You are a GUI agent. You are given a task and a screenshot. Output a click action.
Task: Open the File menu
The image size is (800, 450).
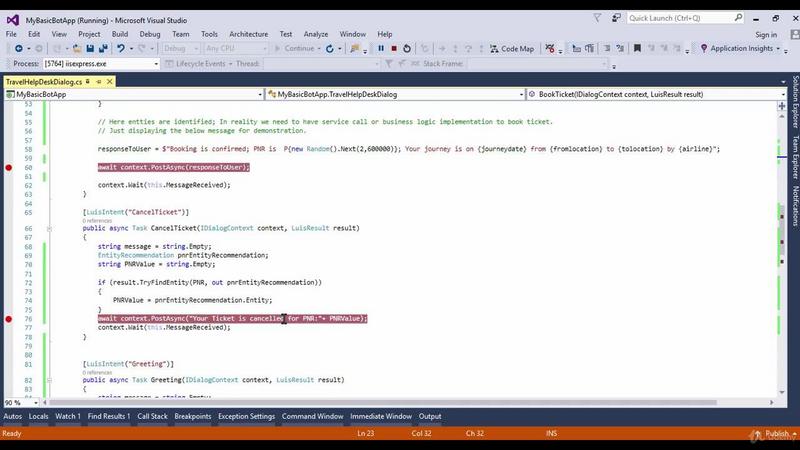(11, 34)
